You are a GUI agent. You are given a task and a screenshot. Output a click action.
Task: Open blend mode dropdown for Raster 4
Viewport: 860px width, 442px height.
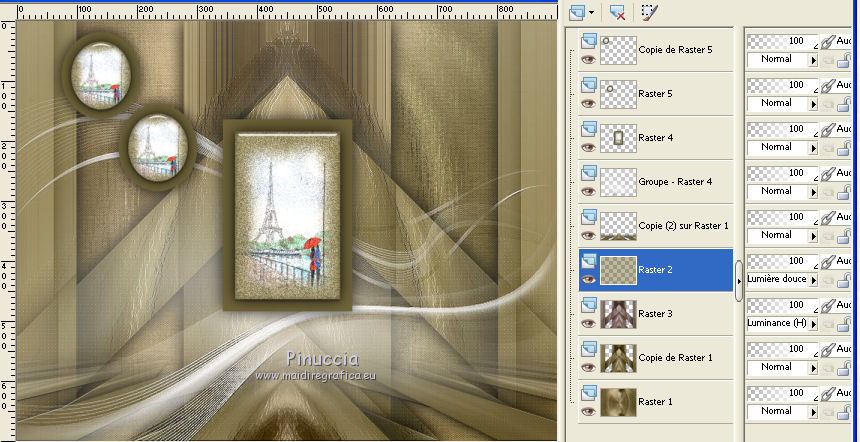(x=813, y=147)
